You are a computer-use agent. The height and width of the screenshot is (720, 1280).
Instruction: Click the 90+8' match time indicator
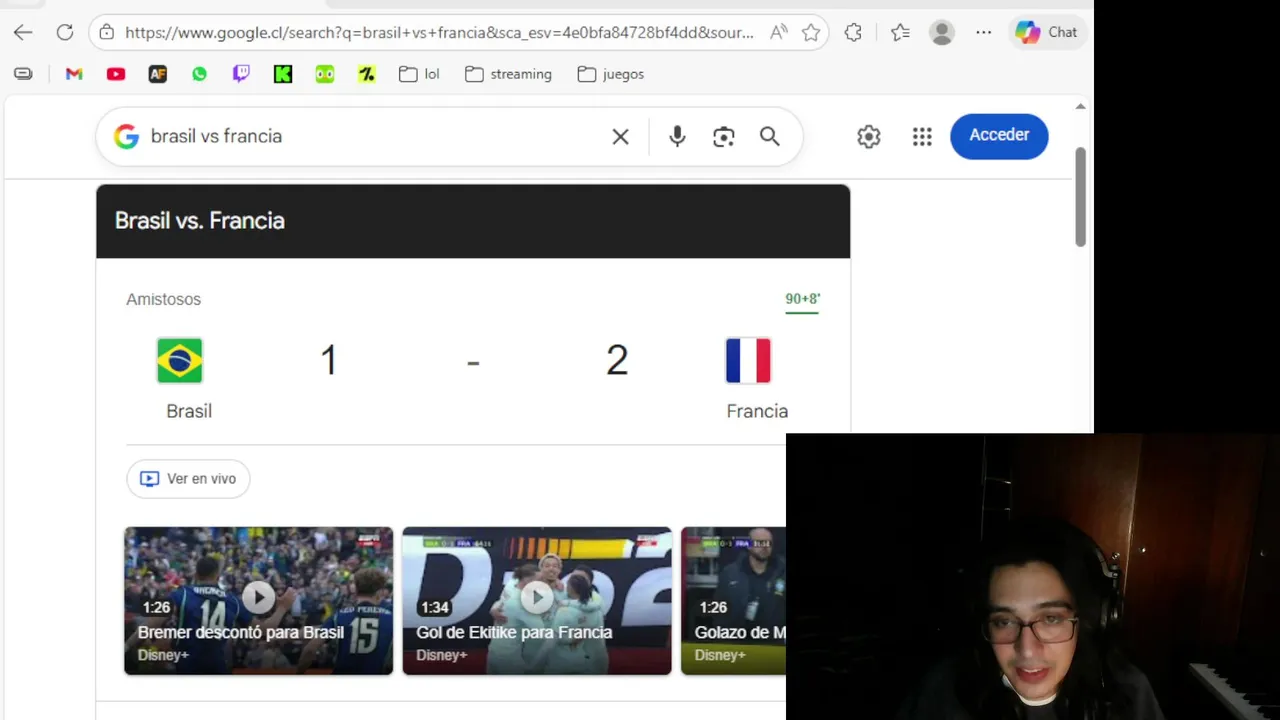click(802, 299)
